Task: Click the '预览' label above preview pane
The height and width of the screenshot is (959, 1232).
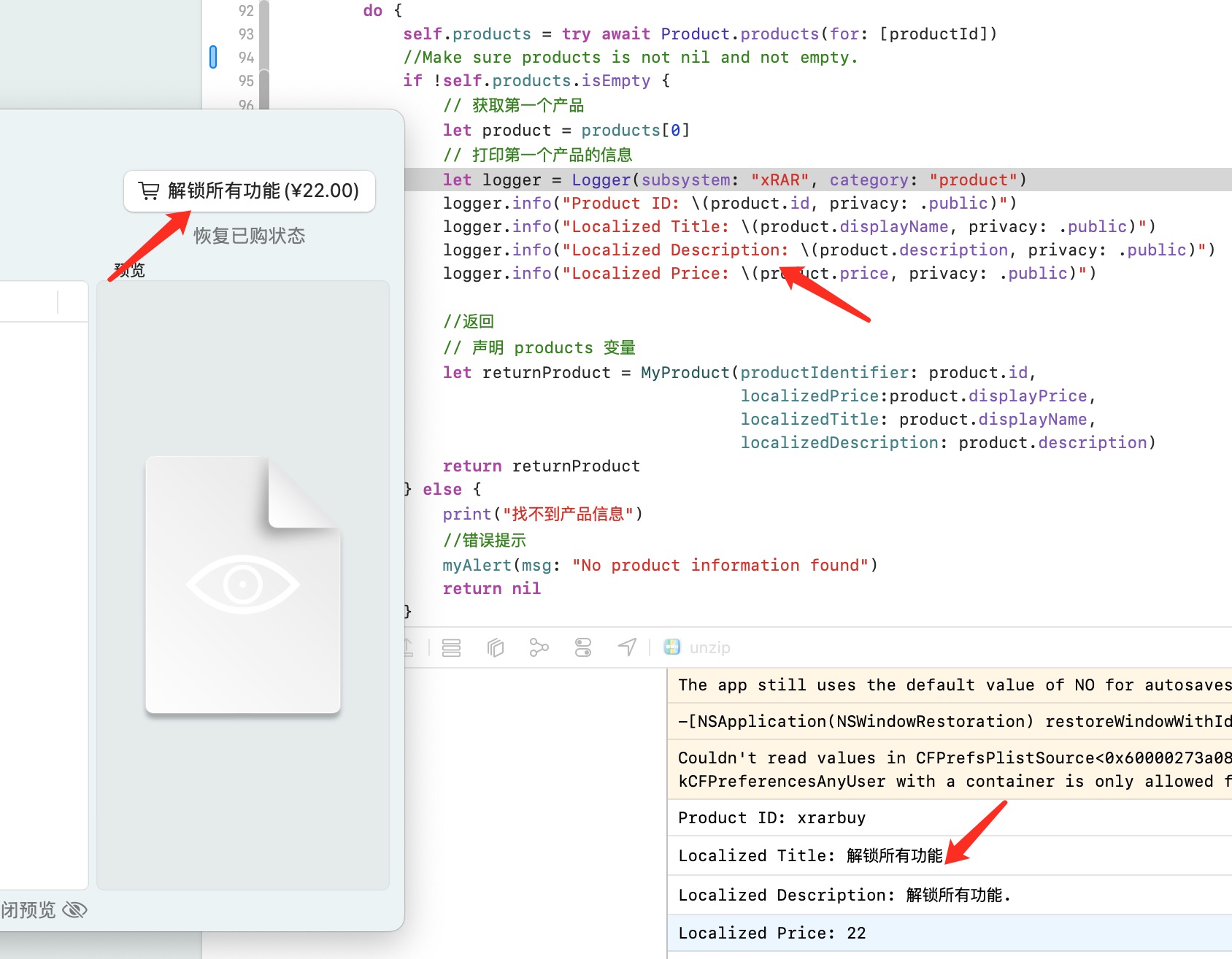Action: coord(129,270)
